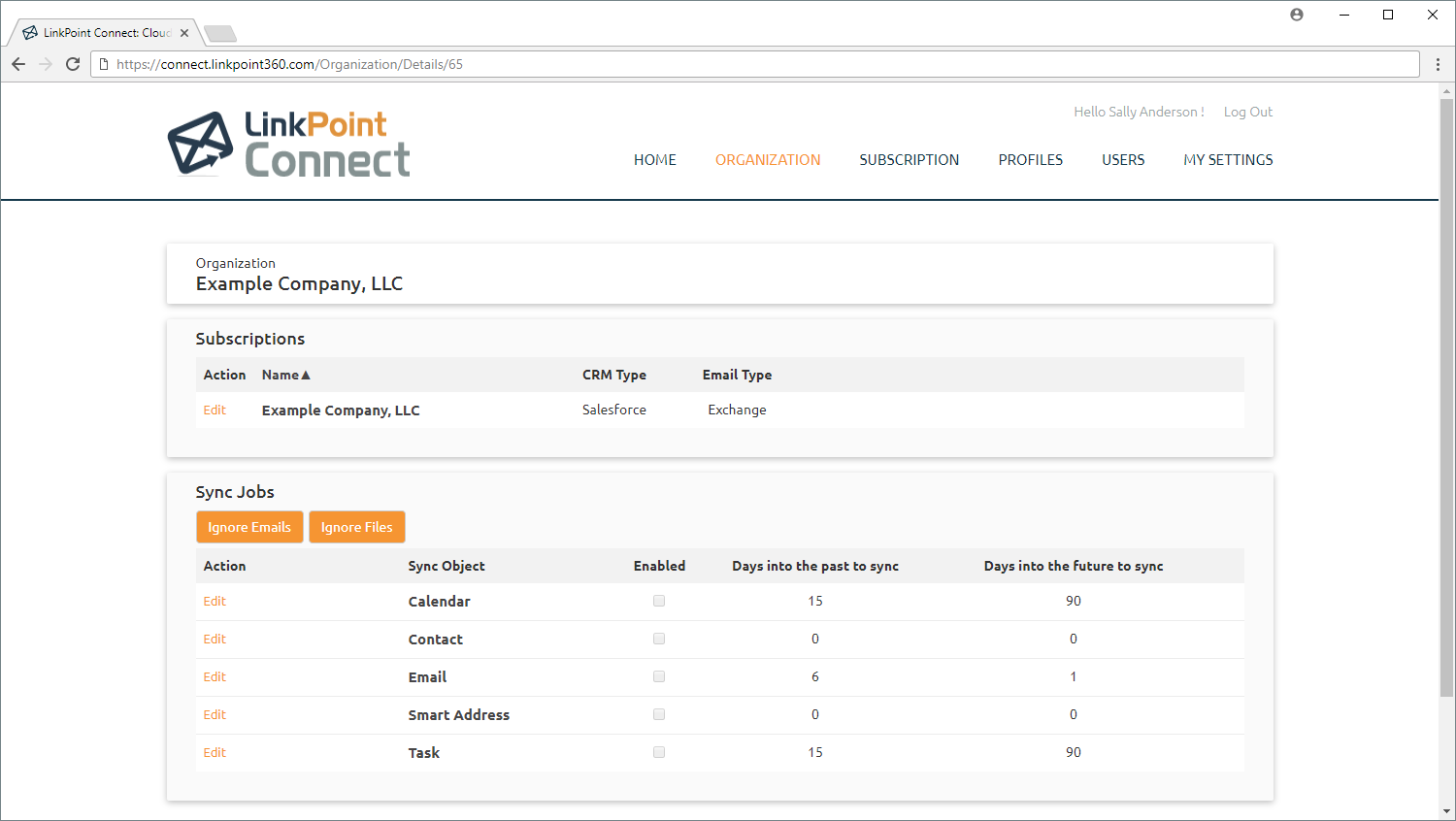Click the Sync Object column header

(447, 566)
